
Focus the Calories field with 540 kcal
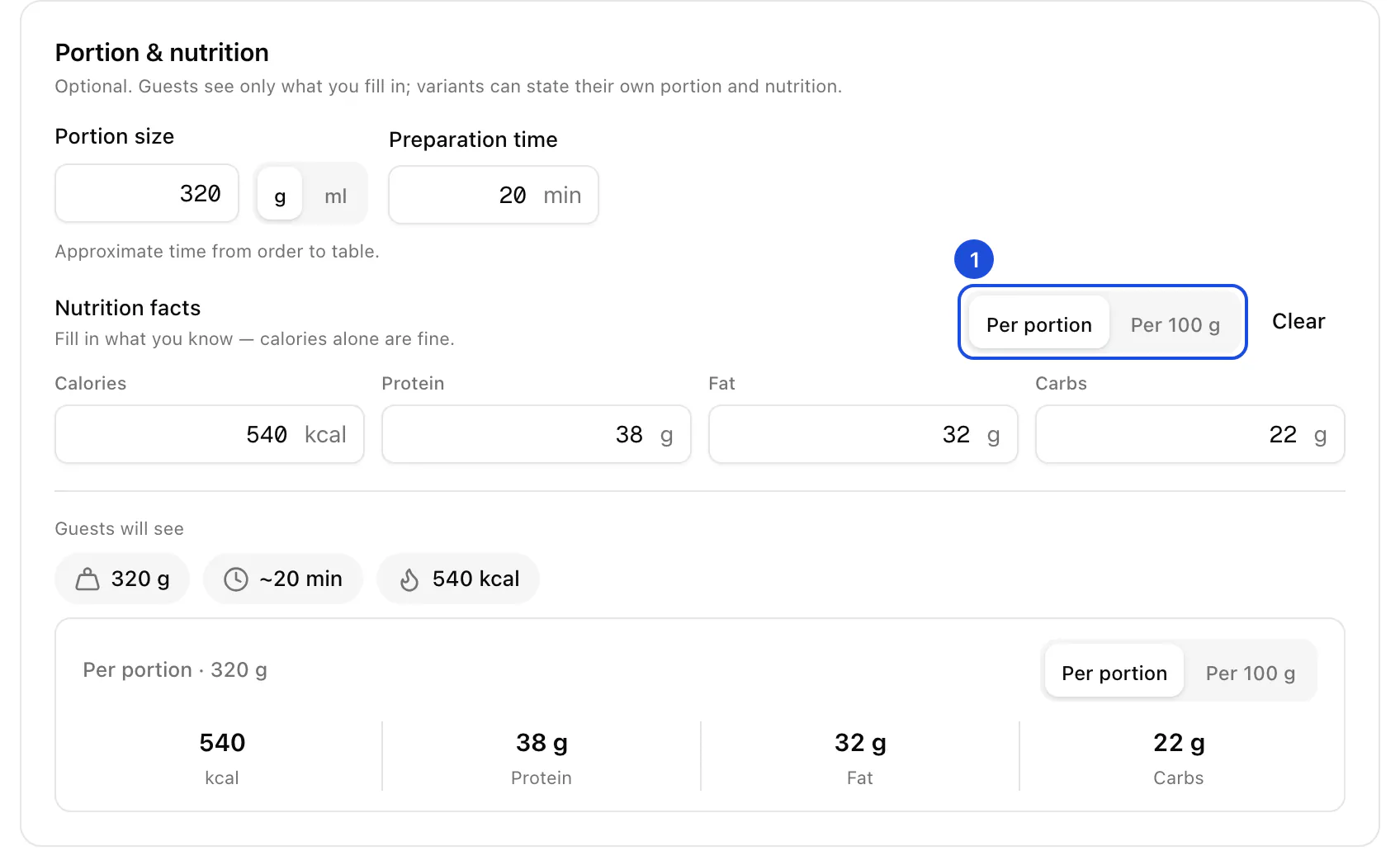tap(210, 434)
